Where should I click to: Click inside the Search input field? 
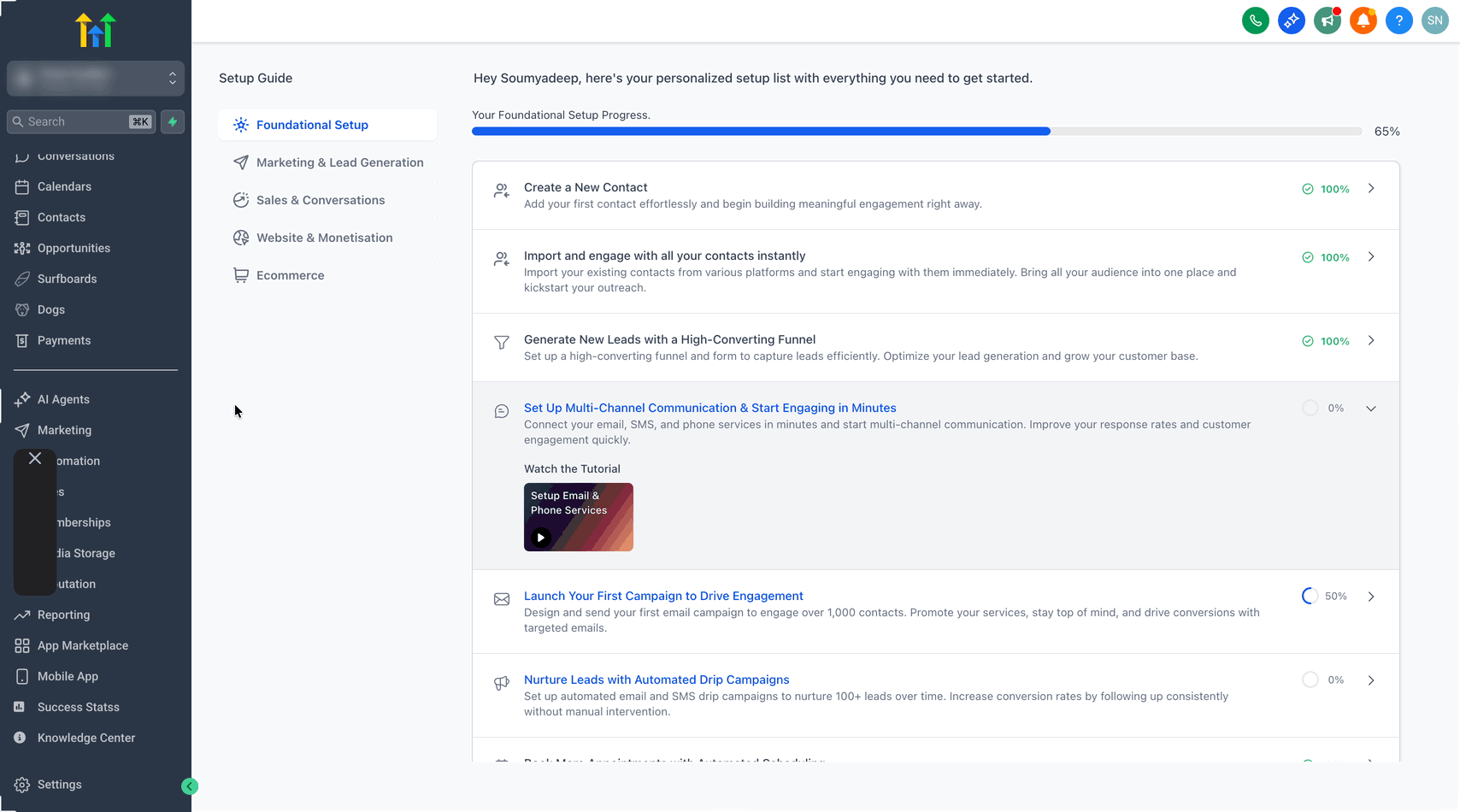coord(77,121)
